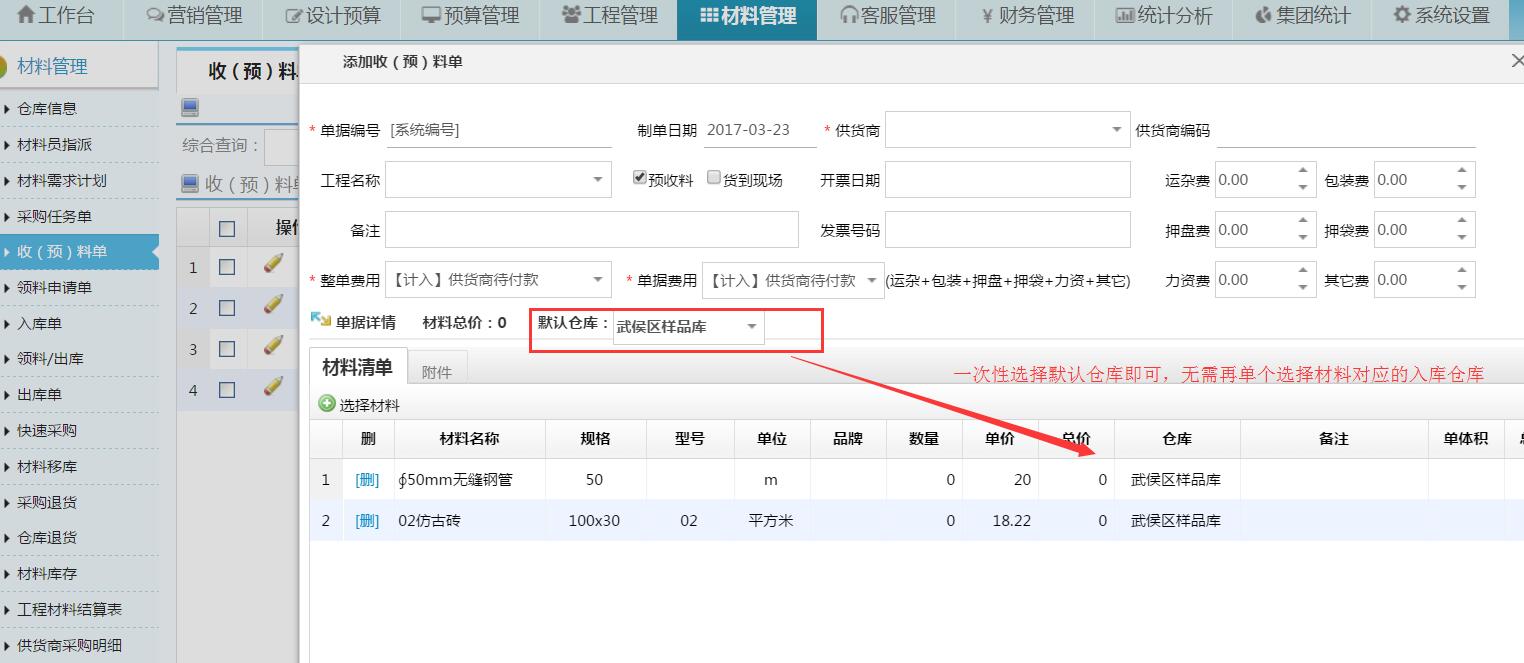Click pencil edit icon in row 1

click(273, 265)
